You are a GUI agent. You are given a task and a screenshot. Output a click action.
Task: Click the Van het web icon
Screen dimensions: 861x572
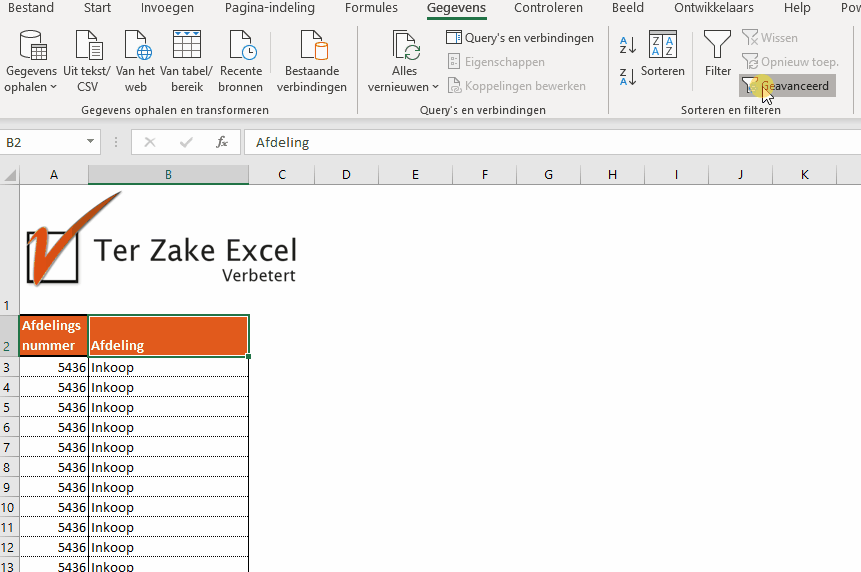point(136,47)
